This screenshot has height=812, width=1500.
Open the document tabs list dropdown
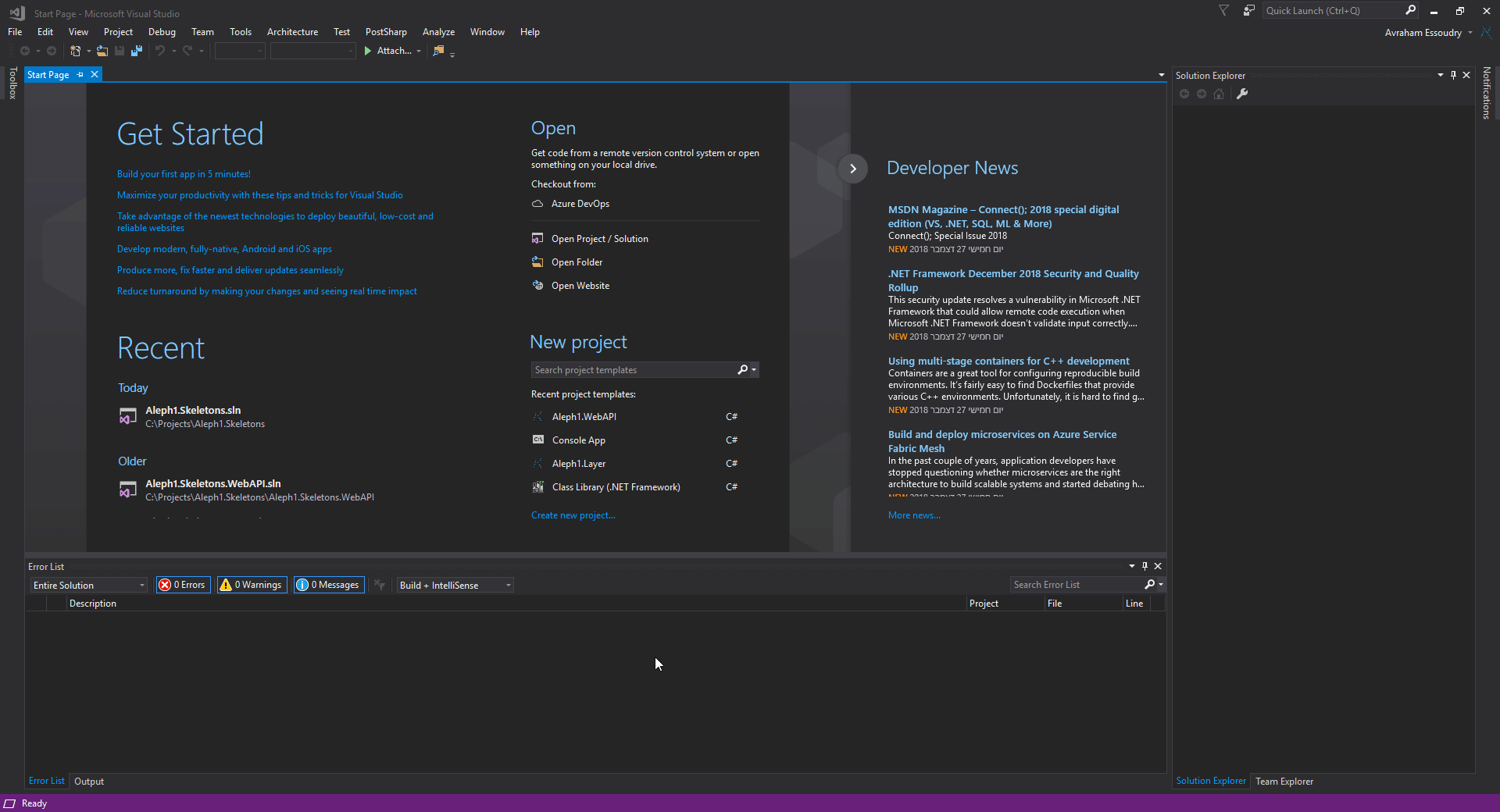(x=1161, y=75)
